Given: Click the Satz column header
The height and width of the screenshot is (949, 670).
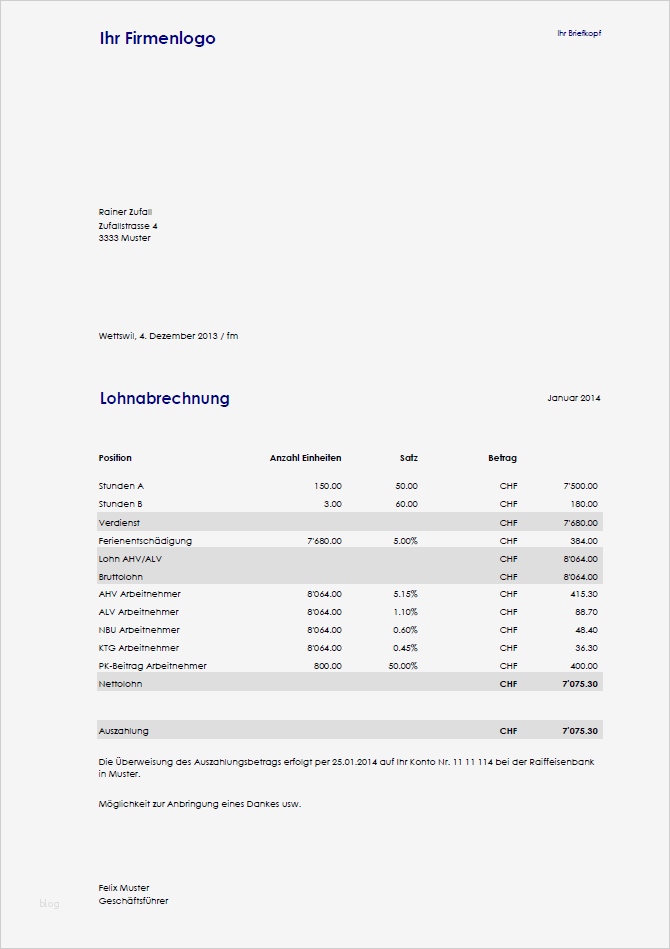Looking at the screenshot, I should [408, 458].
